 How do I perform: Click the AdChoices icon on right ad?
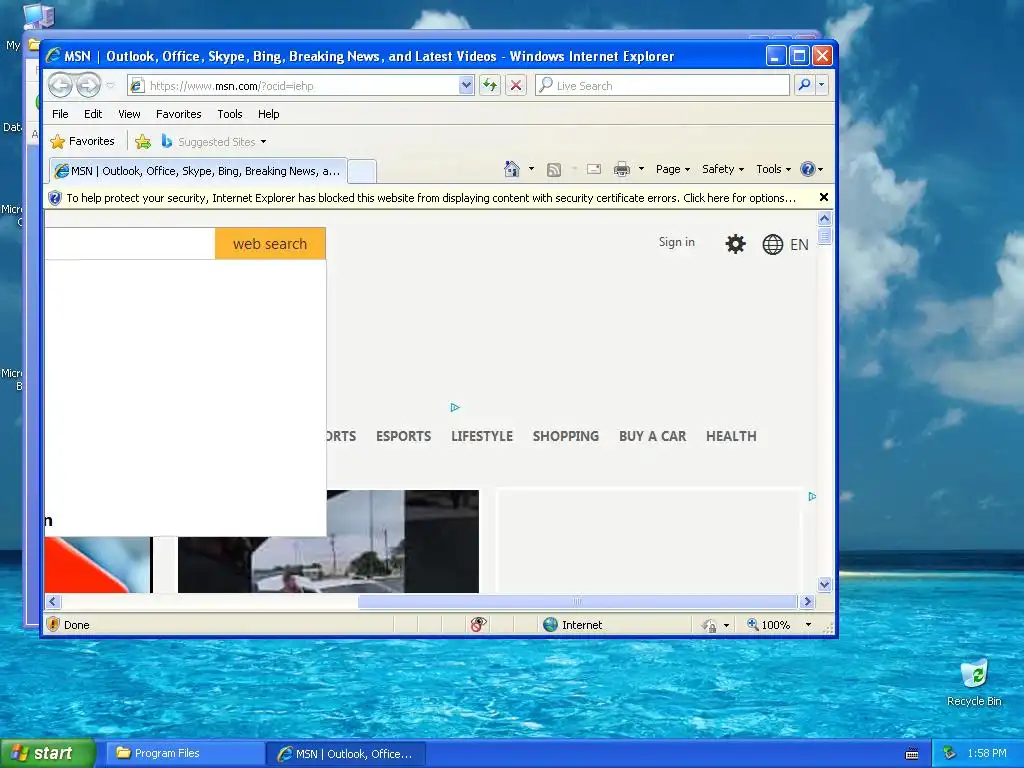point(812,496)
